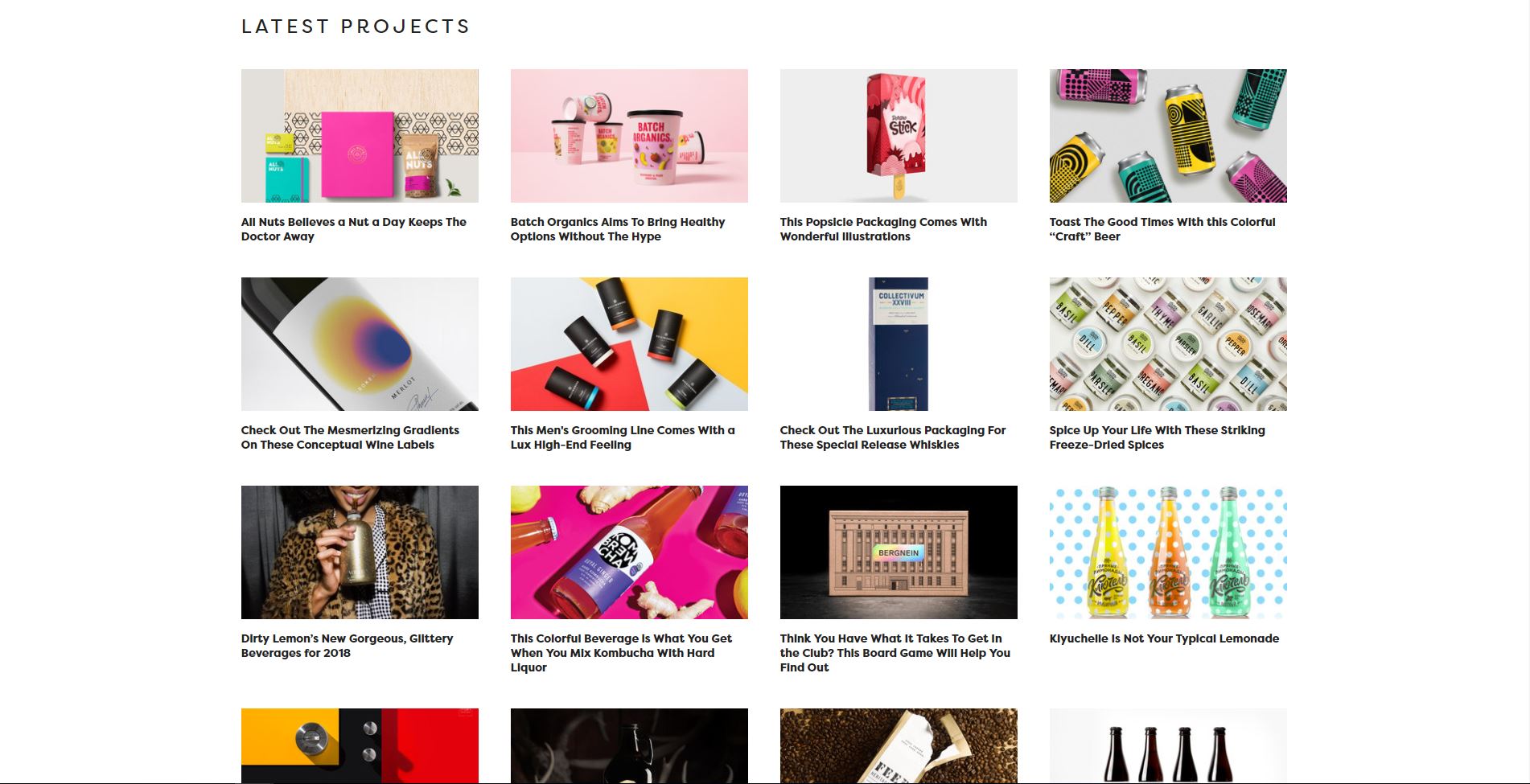Open the Collectivum XXVIII whisky box image
This screenshot has height=784, width=1530.
tap(899, 344)
